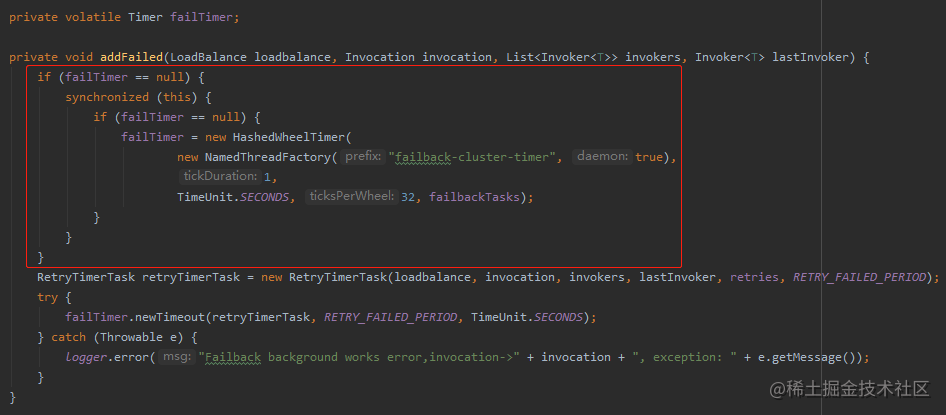Click the 'msg:' inline parameter hint

coord(177,357)
